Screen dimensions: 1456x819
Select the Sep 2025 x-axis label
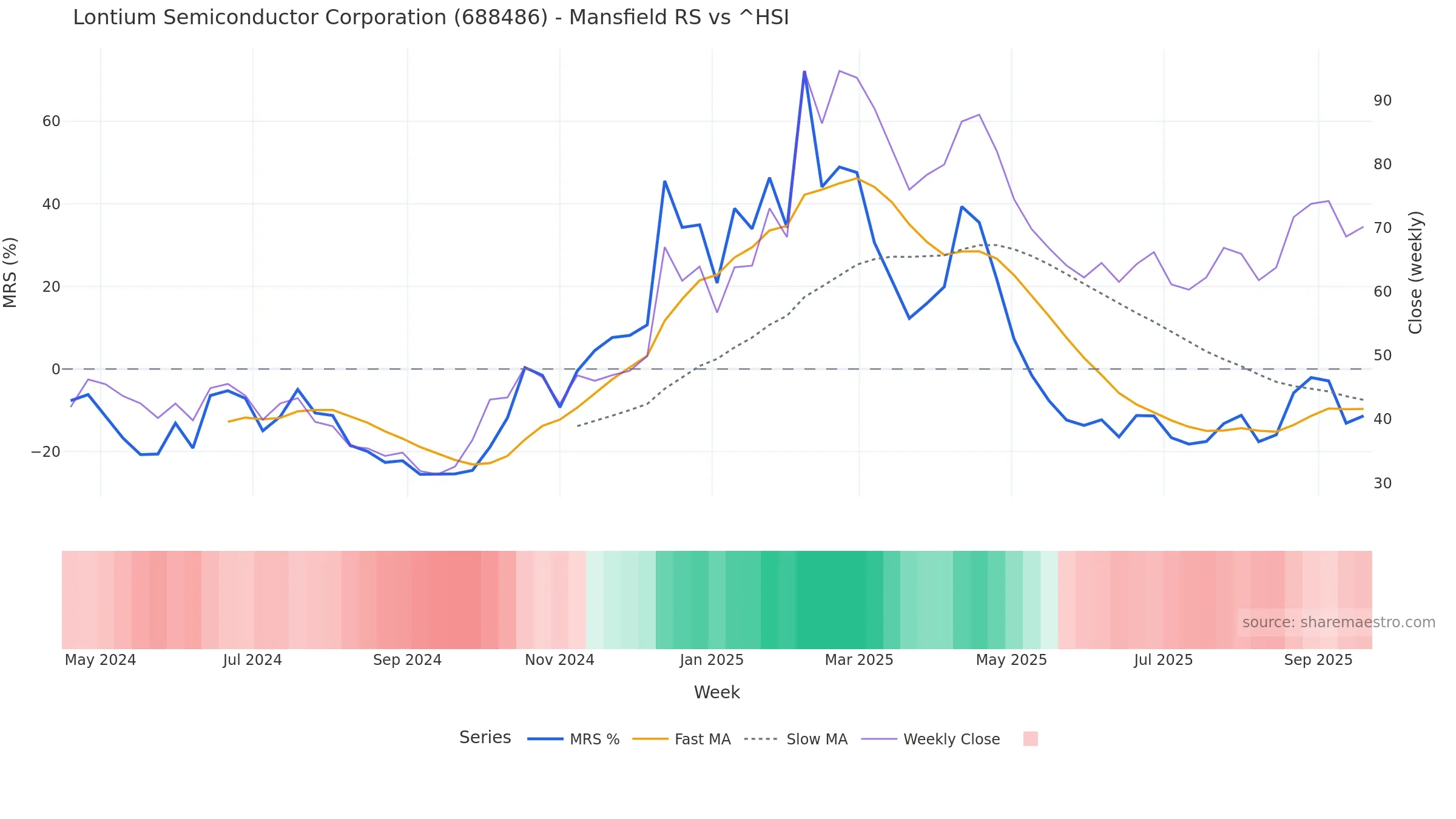point(1318,660)
